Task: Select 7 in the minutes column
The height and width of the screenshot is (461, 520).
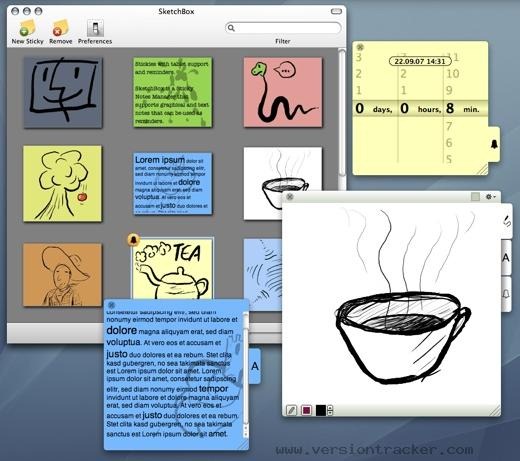Action: coord(449,126)
